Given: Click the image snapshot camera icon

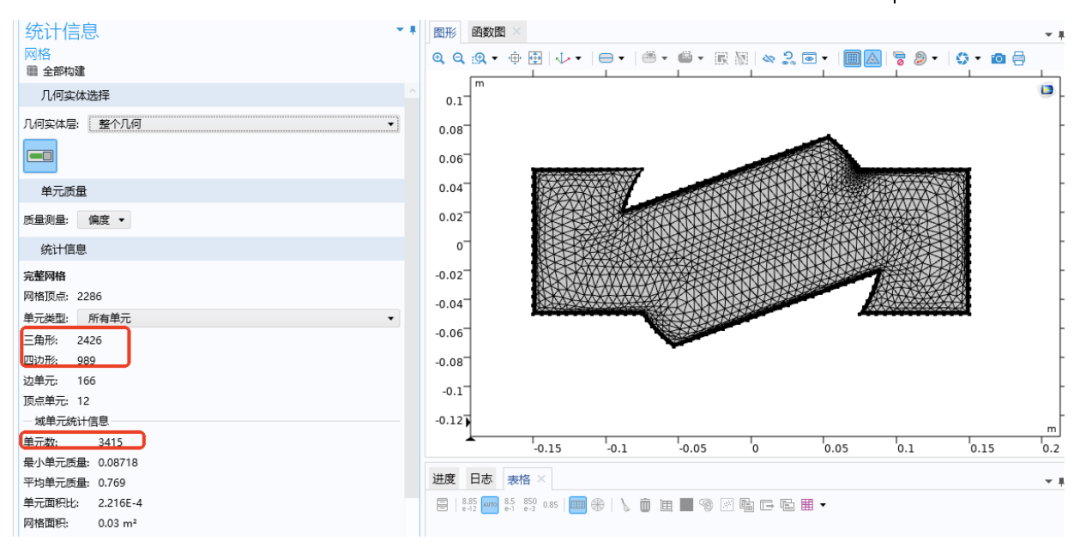Looking at the screenshot, I should [x=998, y=59].
